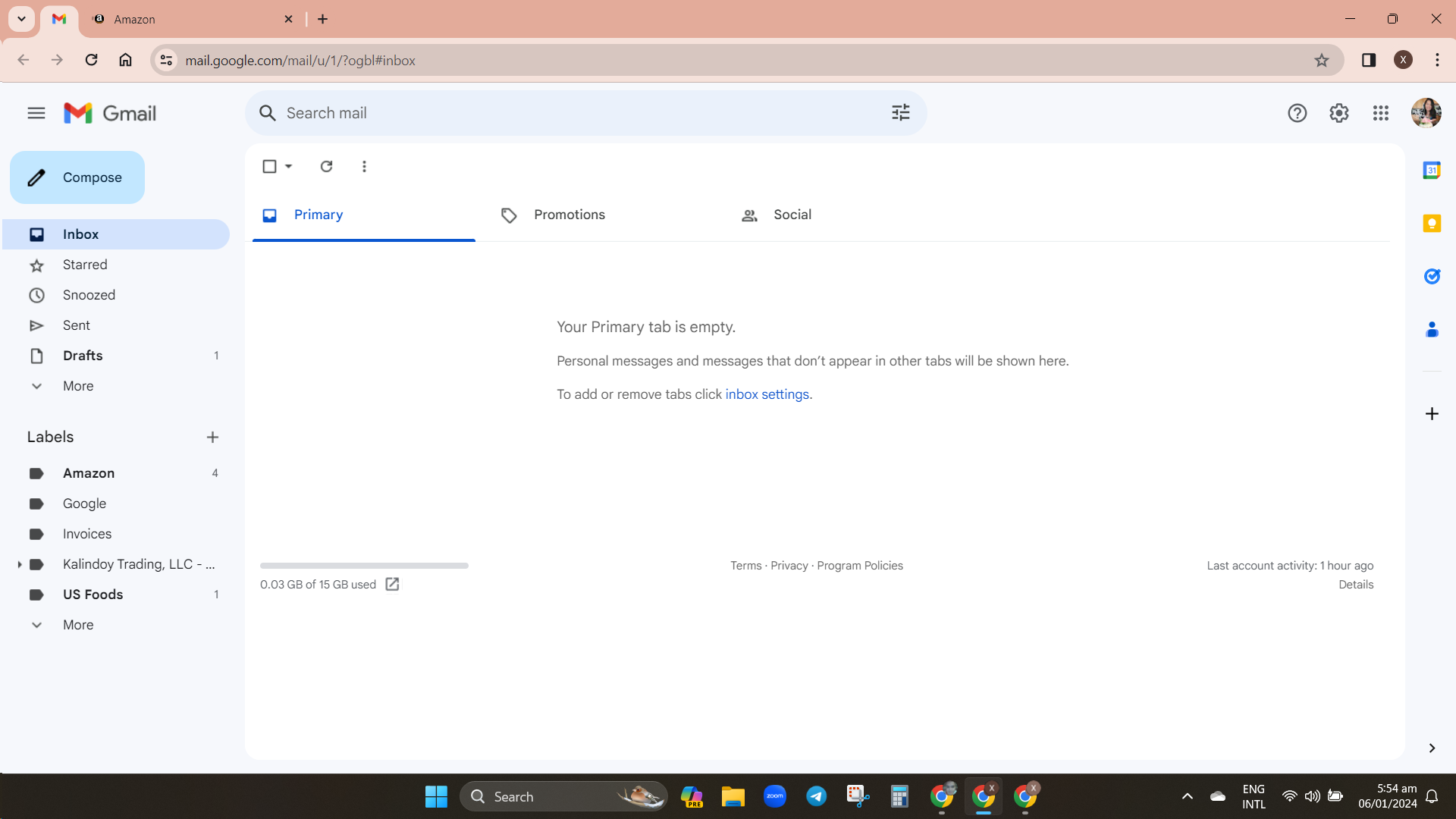
Task: Open File Explorer from taskbar
Action: 733,797
